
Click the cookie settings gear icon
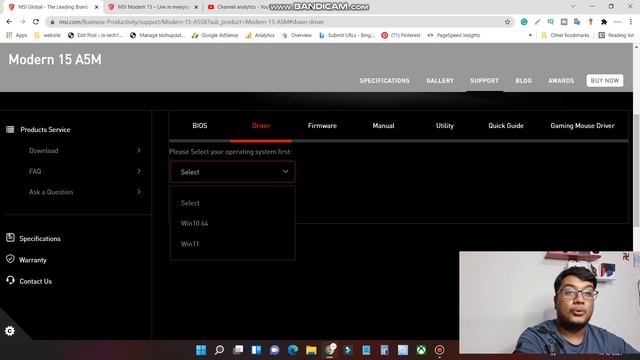pyautogui.click(x=10, y=331)
